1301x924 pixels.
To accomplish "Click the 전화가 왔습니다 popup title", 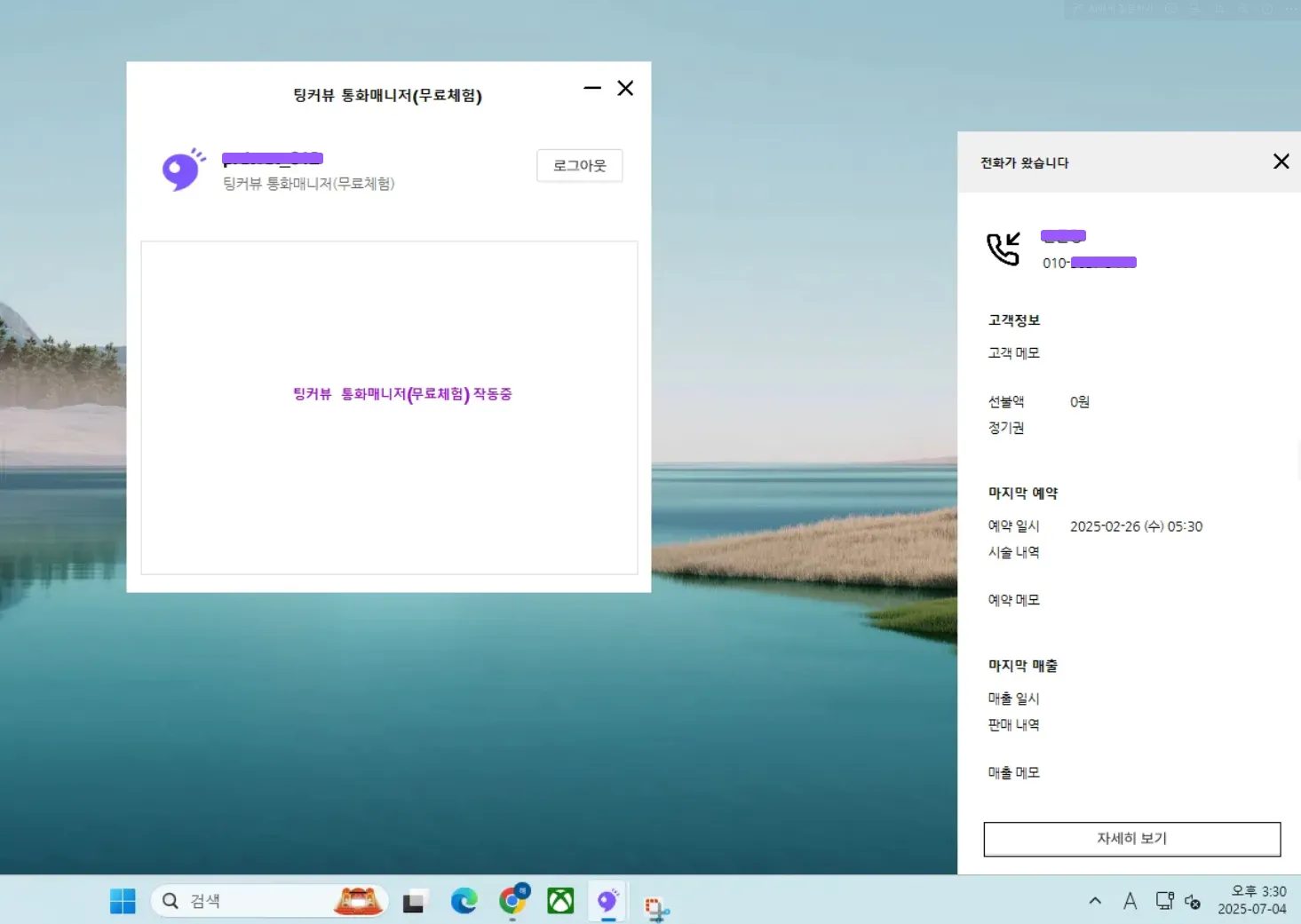I will pos(1024,162).
